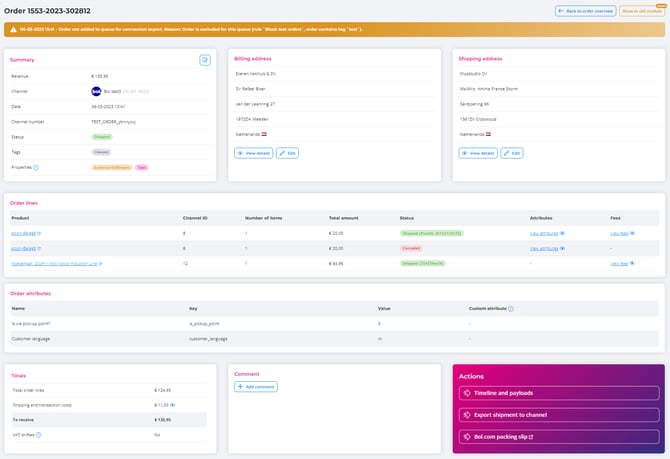Click Netherlands flag in Billing address
The image size is (670, 459).
click(264, 134)
